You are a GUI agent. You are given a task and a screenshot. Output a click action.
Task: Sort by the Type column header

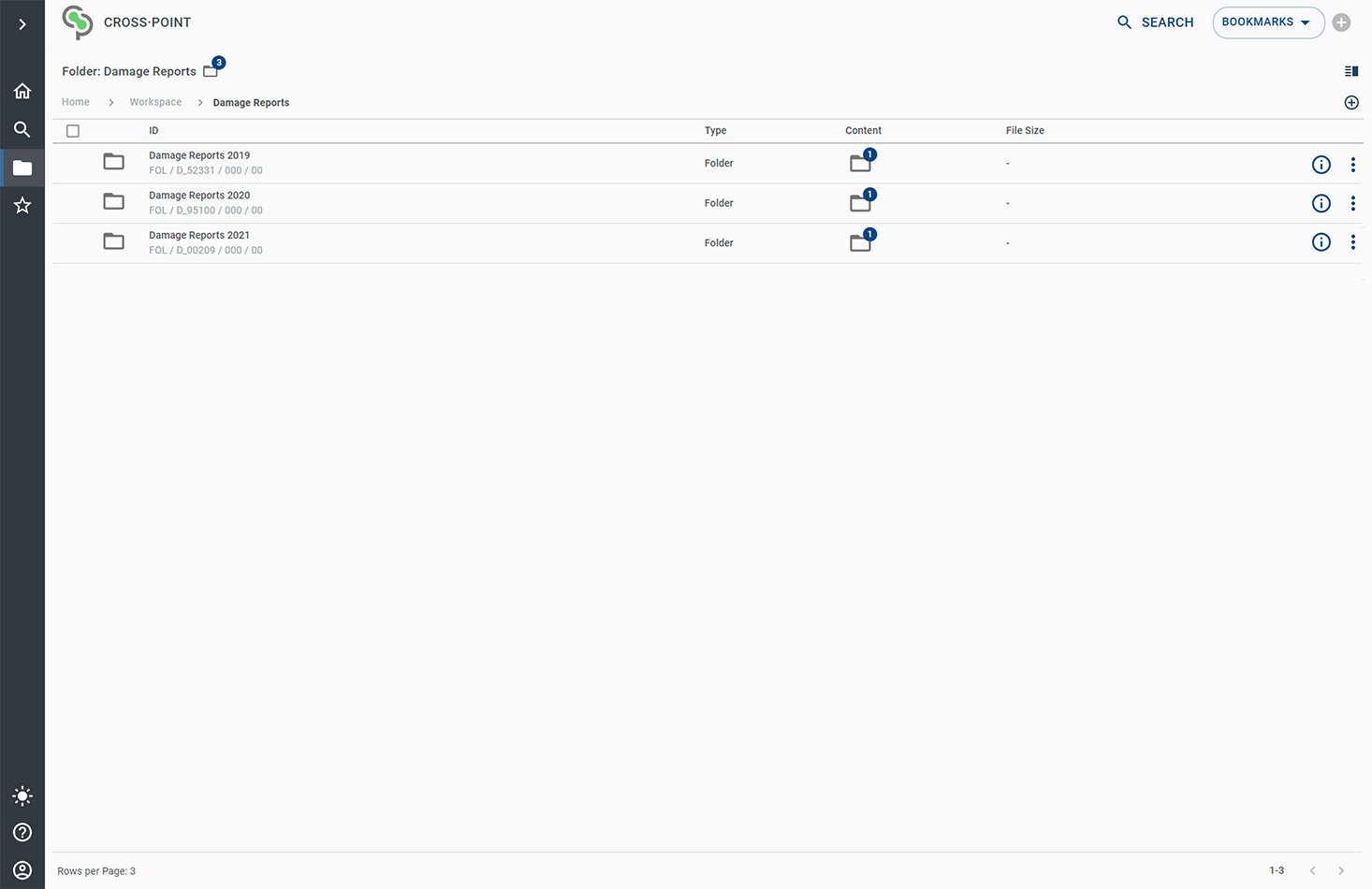715,131
